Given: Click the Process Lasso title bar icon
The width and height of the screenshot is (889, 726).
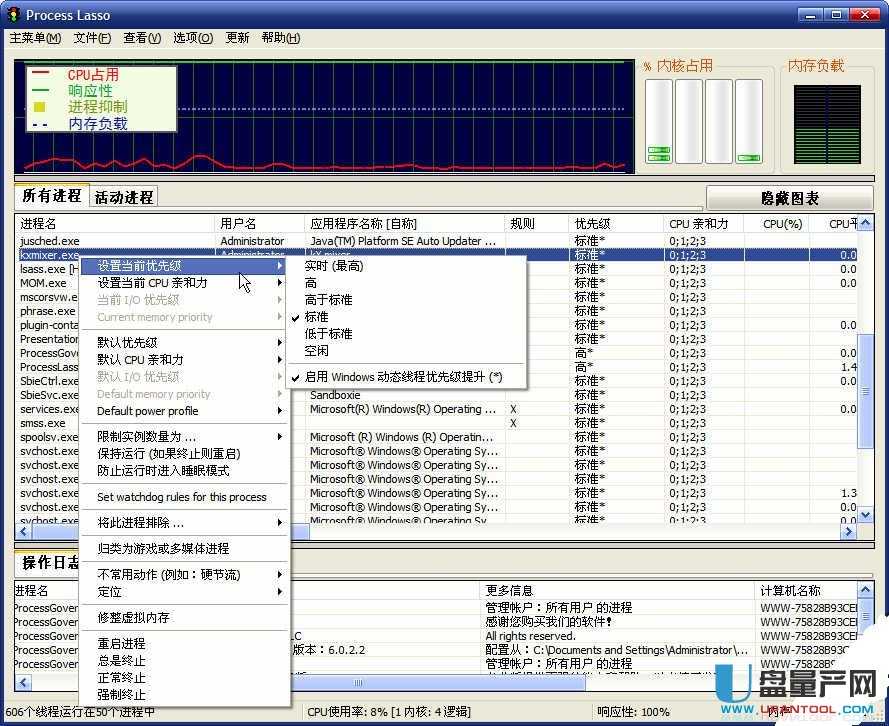Looking at the screenshot, I should pos(14,15).
